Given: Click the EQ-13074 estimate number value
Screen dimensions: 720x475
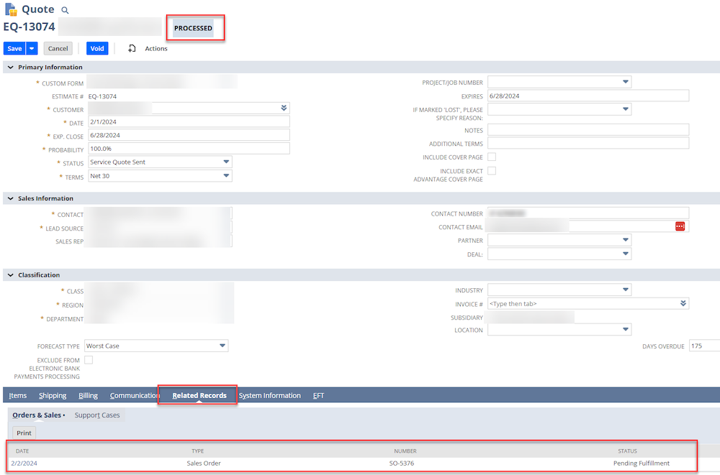Looking at the screenshot, I should coord(102,96).
